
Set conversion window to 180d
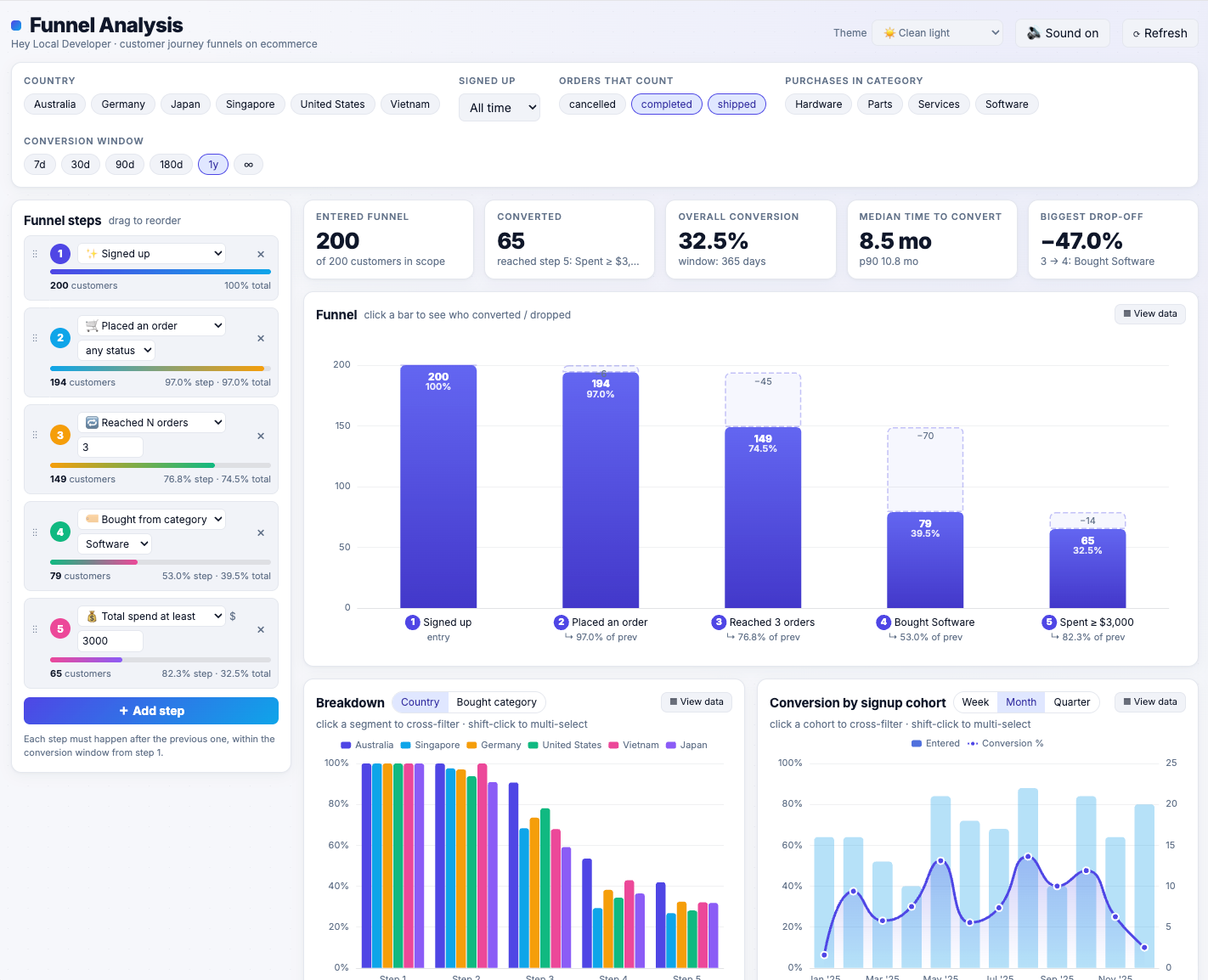(172, 165)
